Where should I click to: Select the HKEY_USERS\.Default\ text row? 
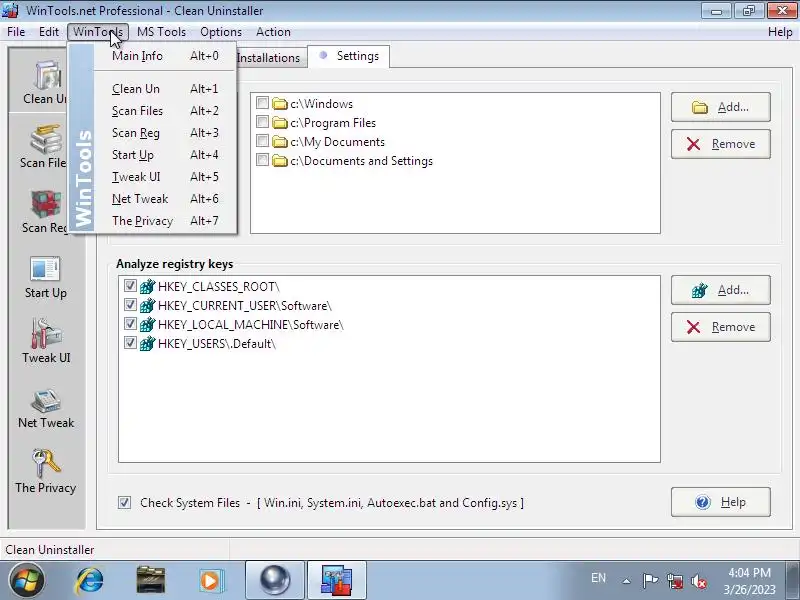pyautogui.click(x=217, y=344)
